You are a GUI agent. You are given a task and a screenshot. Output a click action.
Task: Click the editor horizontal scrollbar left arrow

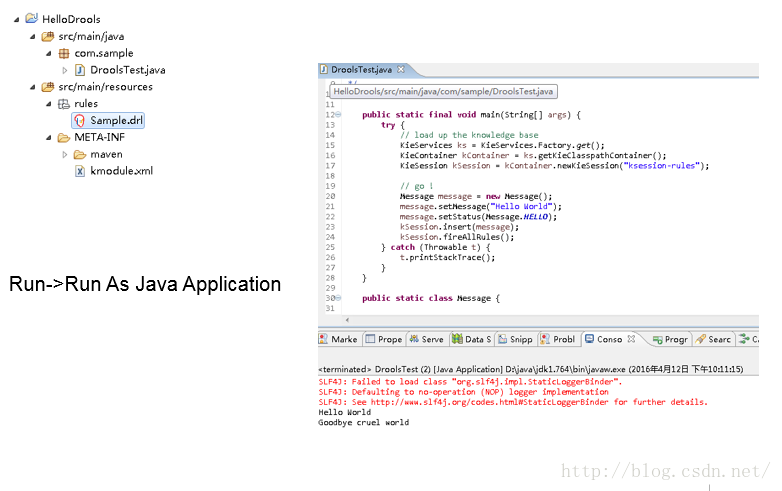coord(347,320)
